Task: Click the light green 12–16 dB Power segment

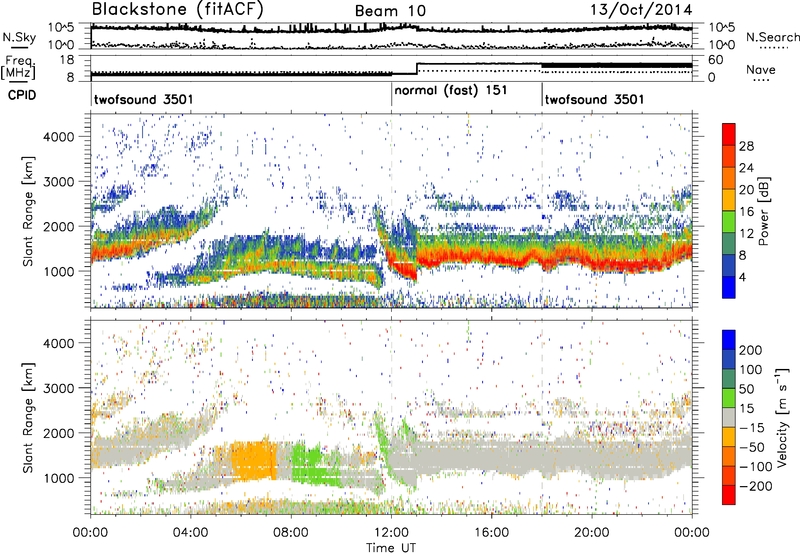Action: (729, 221)
